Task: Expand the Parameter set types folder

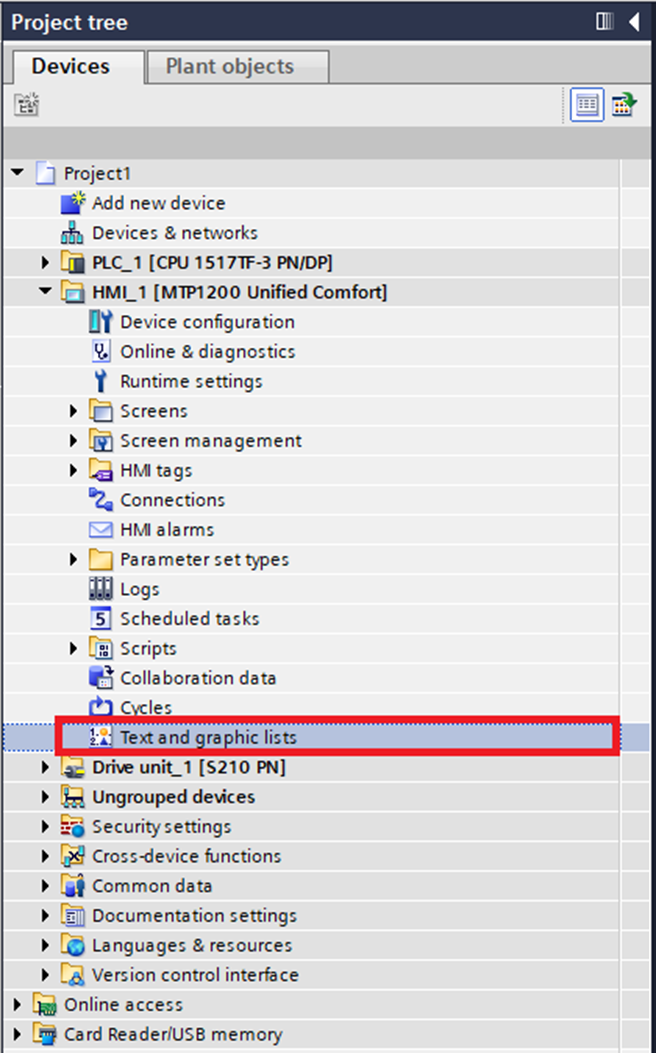Action: [73, 559]
